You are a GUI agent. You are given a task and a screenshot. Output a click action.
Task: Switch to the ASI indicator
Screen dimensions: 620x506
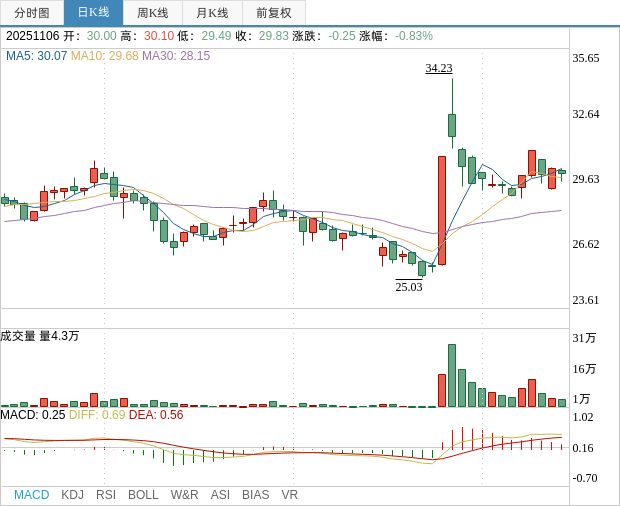(220, 495)
